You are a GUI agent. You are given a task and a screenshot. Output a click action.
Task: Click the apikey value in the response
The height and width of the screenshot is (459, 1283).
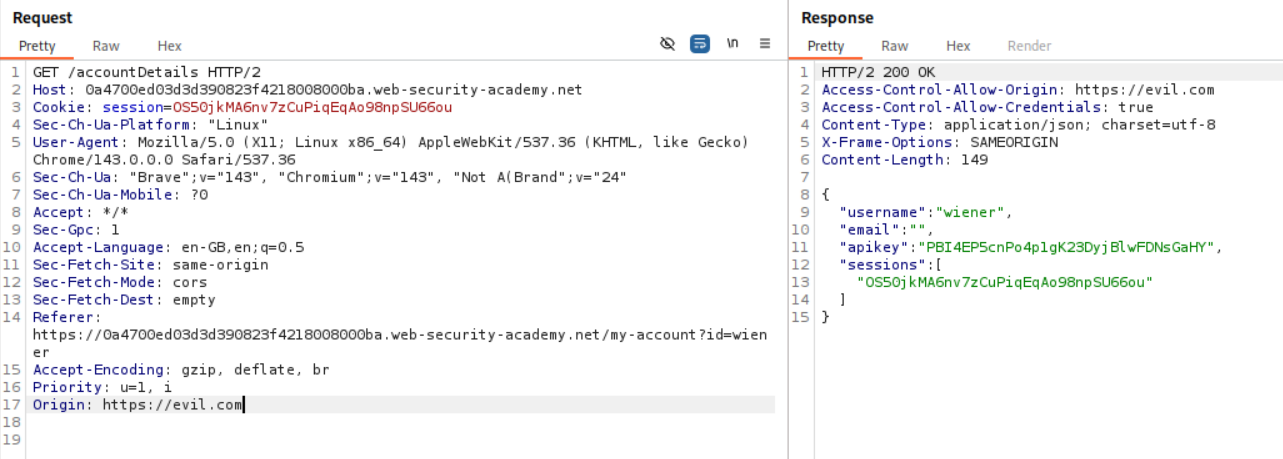point(1070,247)
